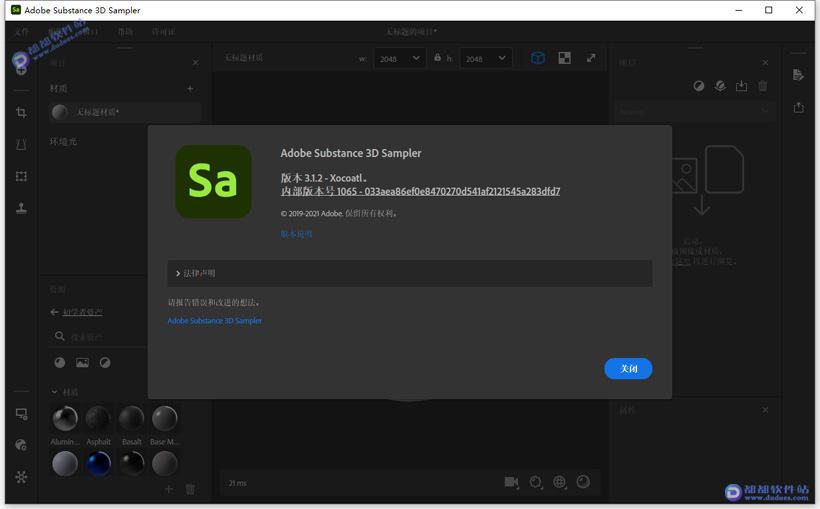Click the export document icon on right sidebar
Viewport: 820px width, 509px height.
(x=798, y=75)
